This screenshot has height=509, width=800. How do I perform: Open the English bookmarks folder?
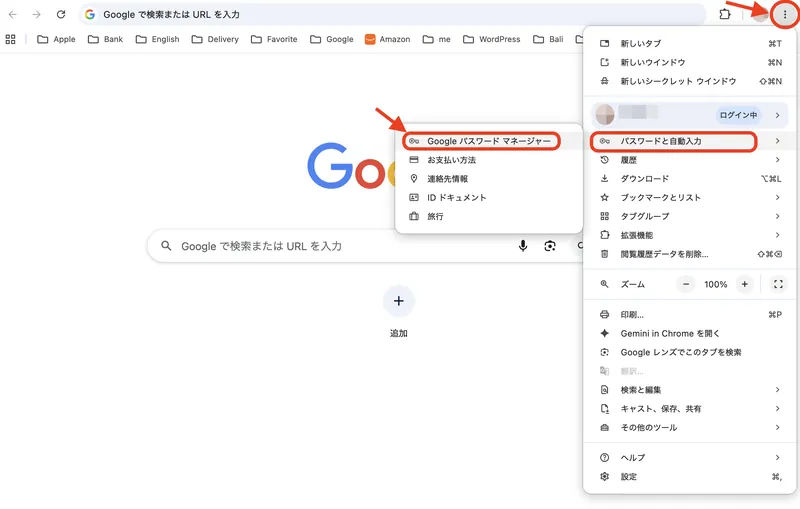click(x=158, y=39)
